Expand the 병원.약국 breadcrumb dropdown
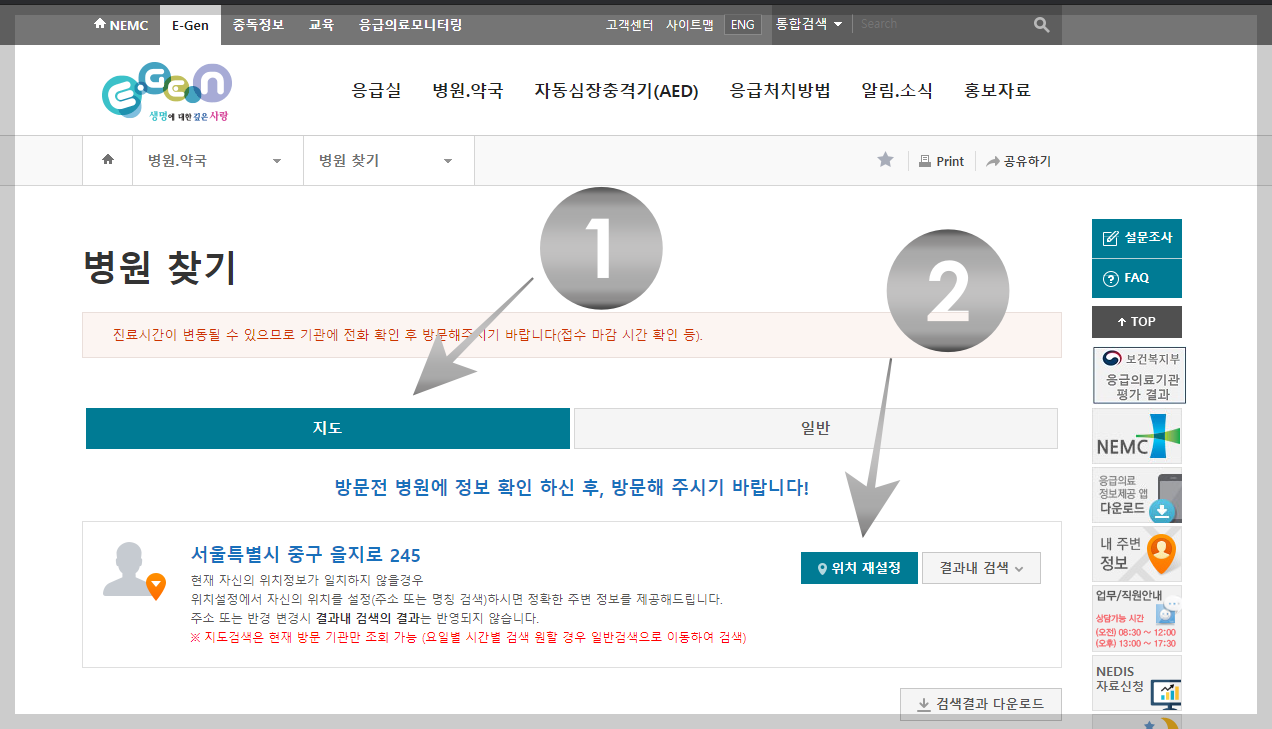Viewport: 1272px width, 729px height. (x=217, y=160)
